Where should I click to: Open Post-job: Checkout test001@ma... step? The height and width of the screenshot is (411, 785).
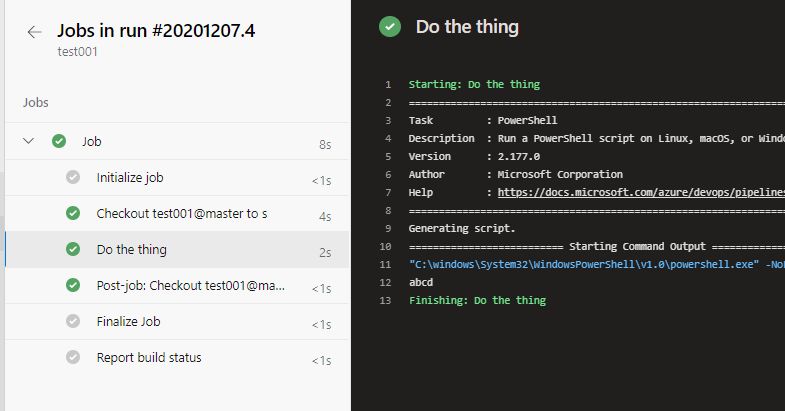coord(192,286)
